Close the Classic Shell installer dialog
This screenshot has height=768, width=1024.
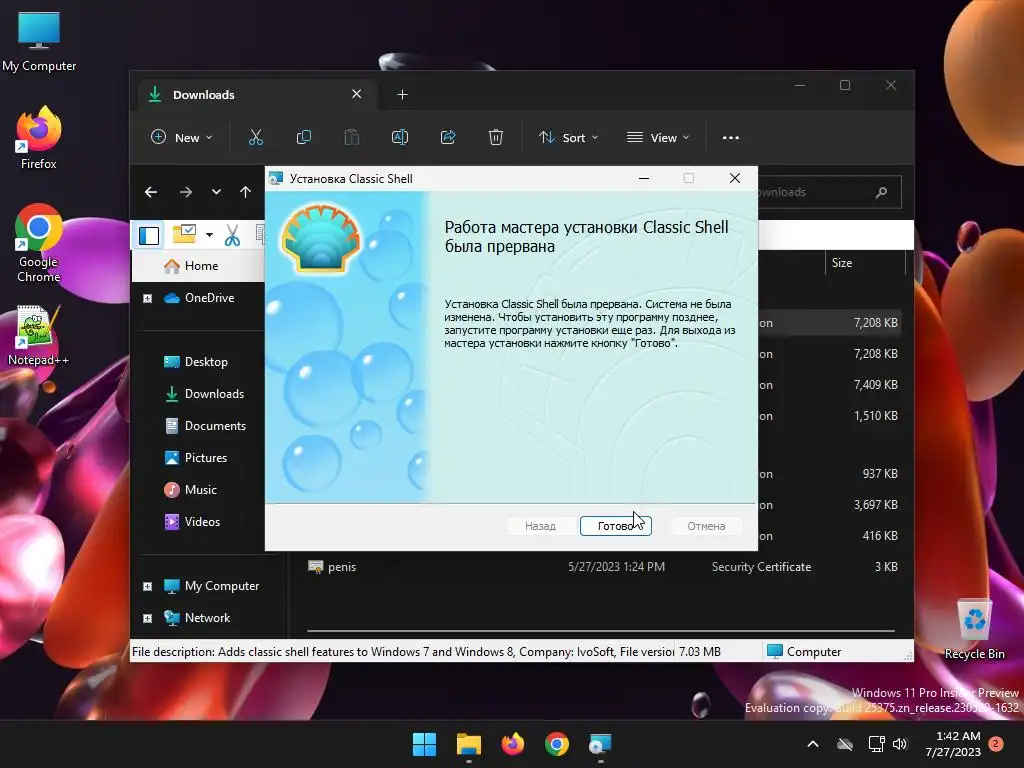[x=735, y=178]
